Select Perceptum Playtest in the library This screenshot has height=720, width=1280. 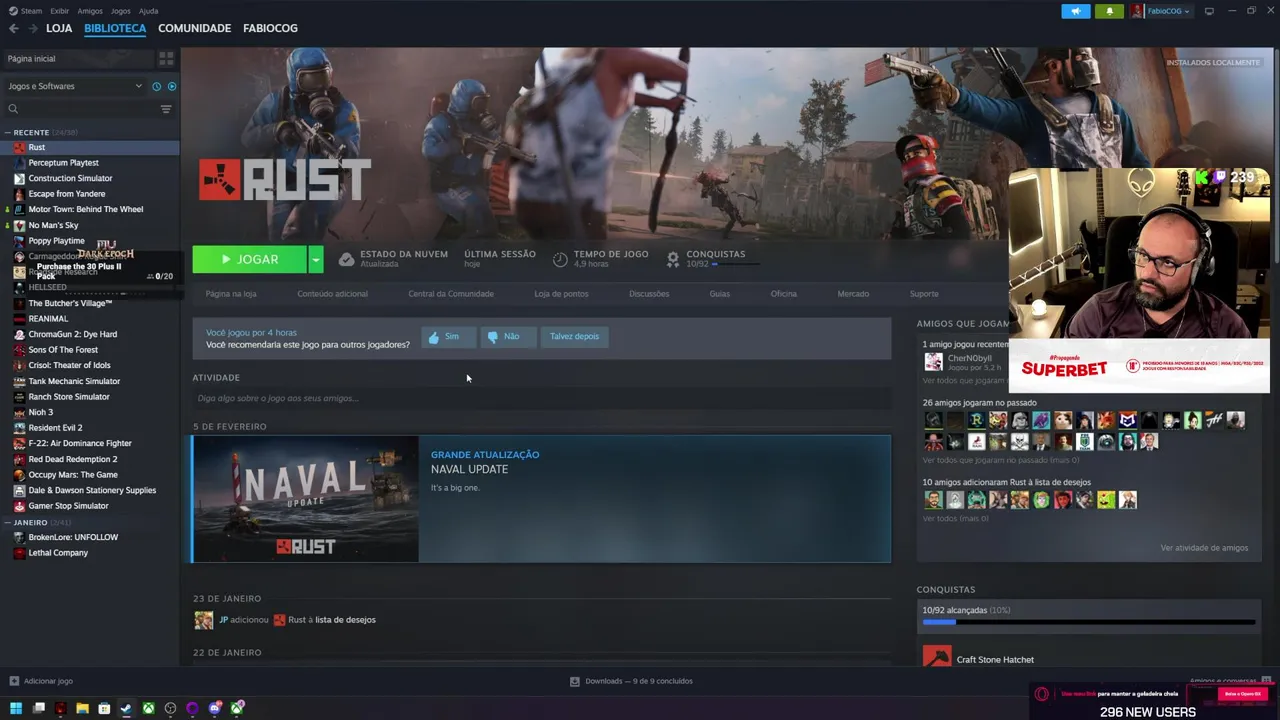63,163
